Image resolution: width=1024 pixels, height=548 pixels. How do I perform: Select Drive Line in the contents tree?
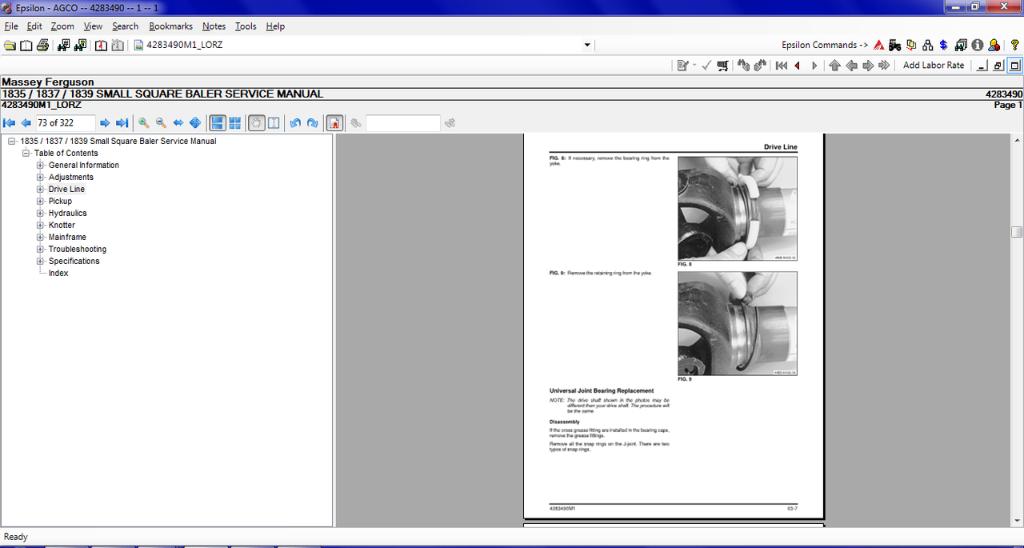pyautogui.click(x=67, y=189)
